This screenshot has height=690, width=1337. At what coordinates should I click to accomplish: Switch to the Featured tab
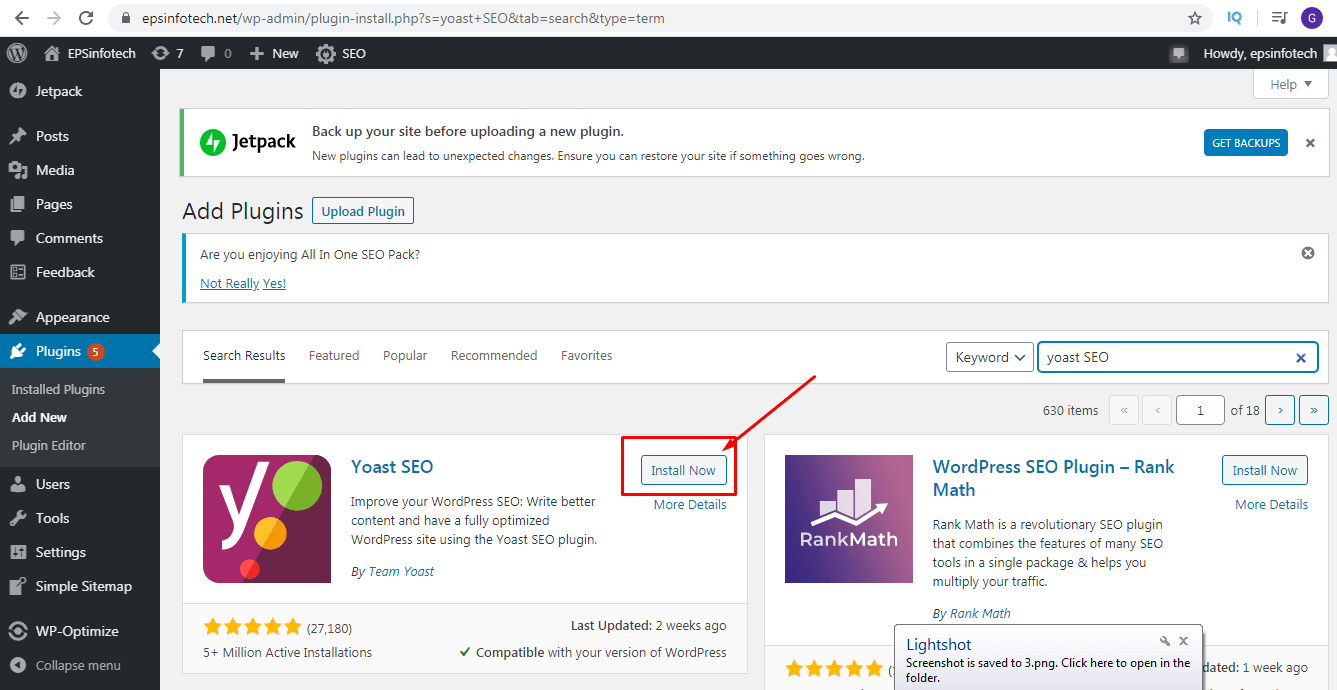(334, 356)
